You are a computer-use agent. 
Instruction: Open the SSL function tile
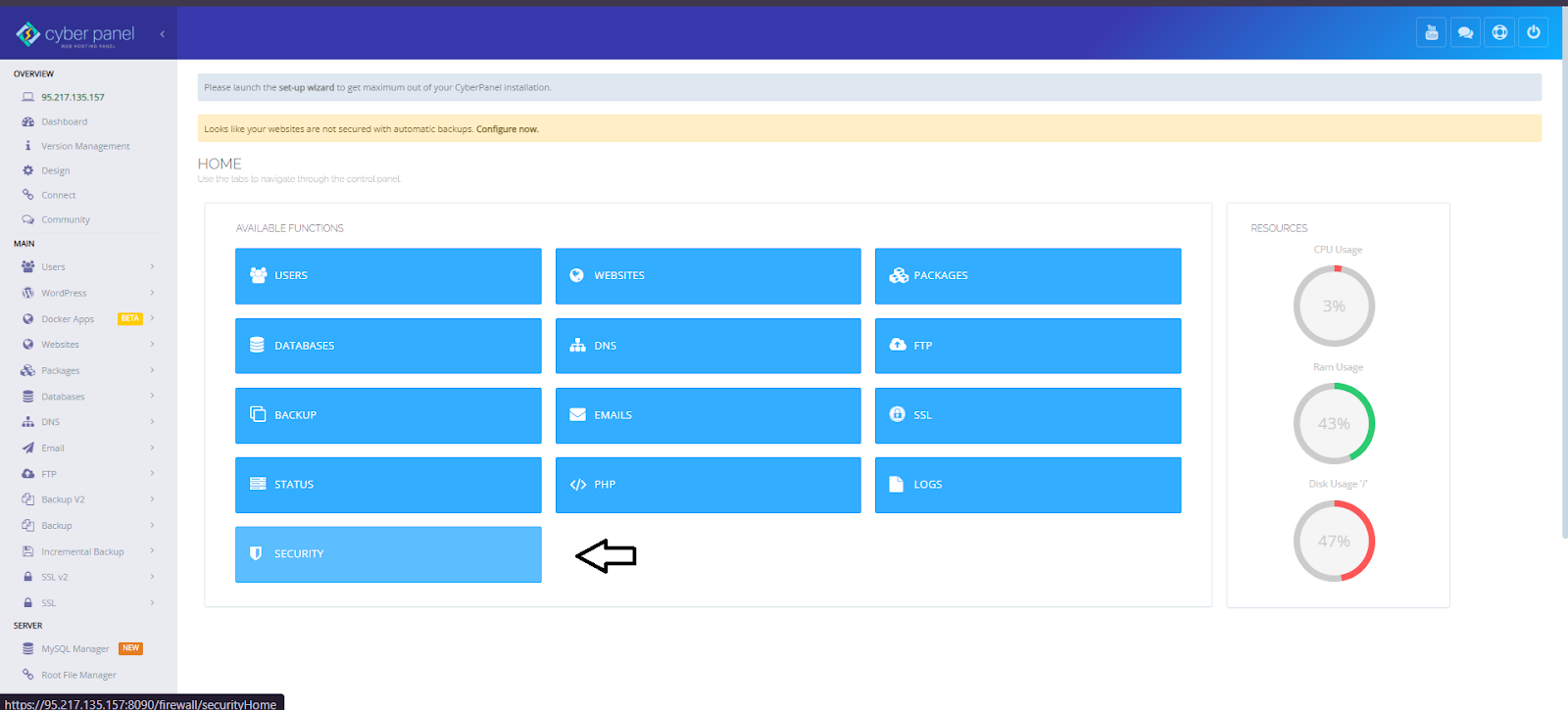pyautogui.click(x=1028, y=415)
